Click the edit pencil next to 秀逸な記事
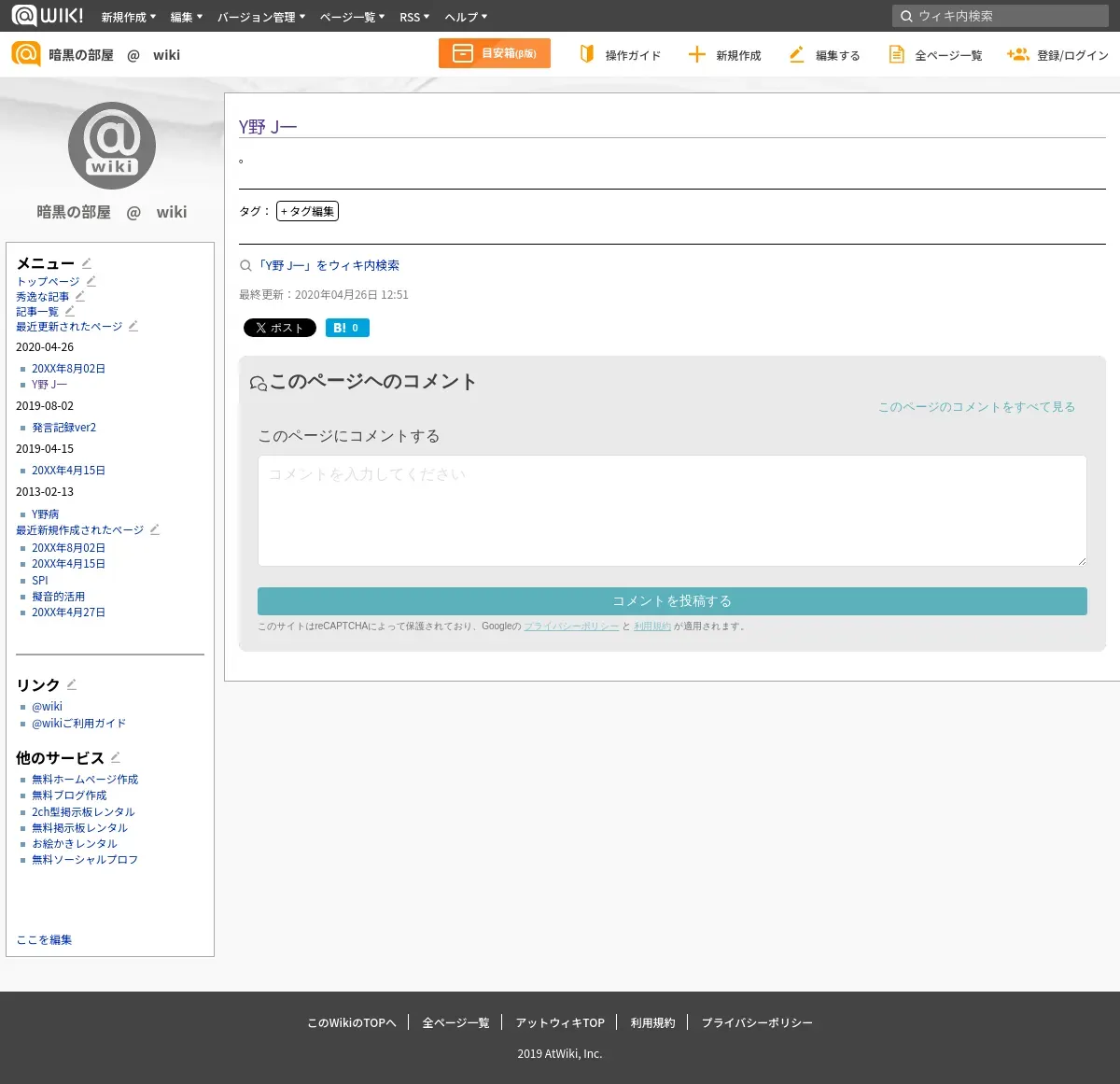This screenshot has height=1084, width=1120. (80, 296)
